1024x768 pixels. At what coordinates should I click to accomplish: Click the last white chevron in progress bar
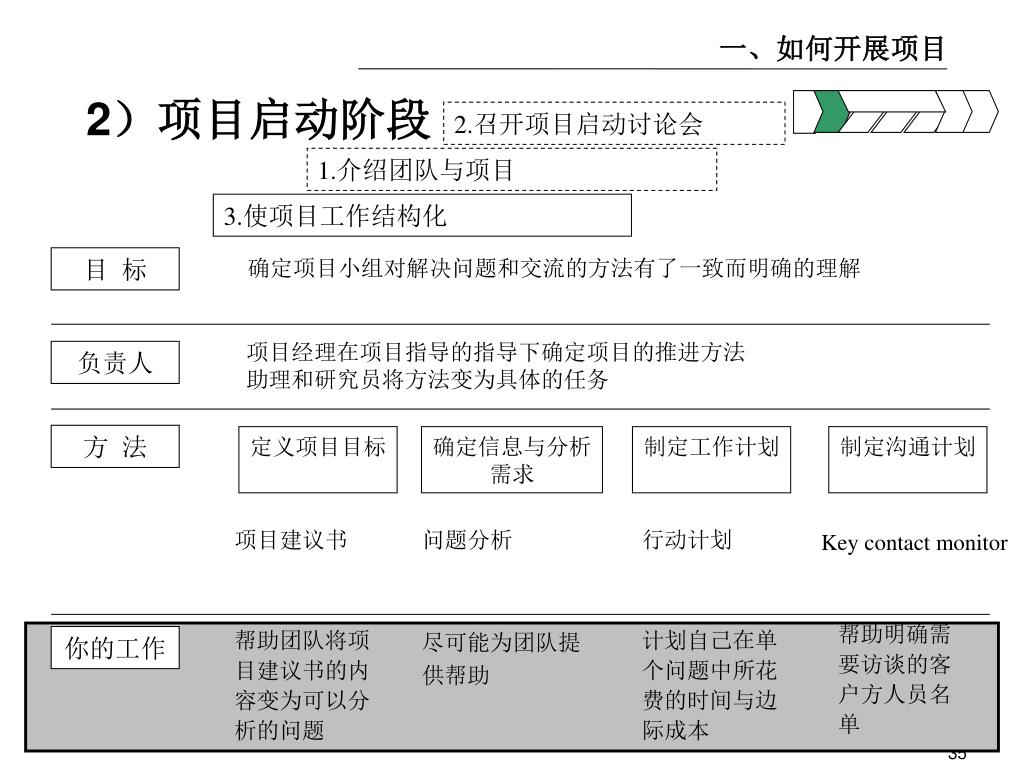[982, 112]
